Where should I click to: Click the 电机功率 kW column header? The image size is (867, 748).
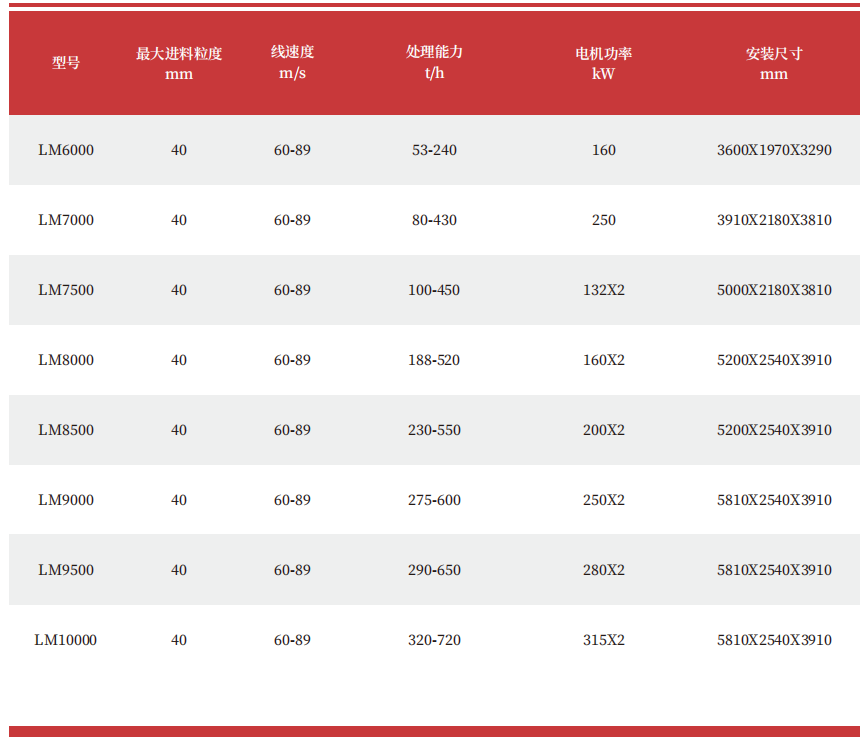(x=603, y=63)
